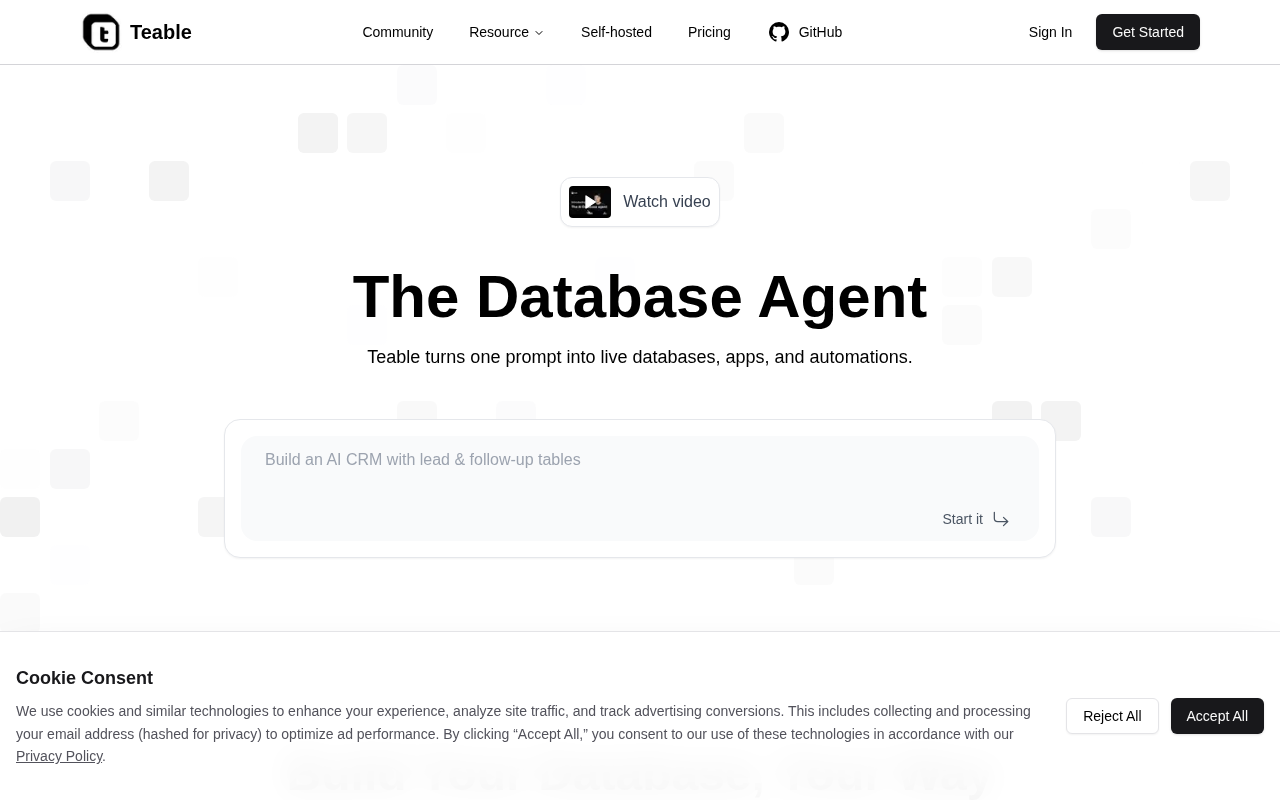Click the arrow icon beside Start it

click(1001, 519)
